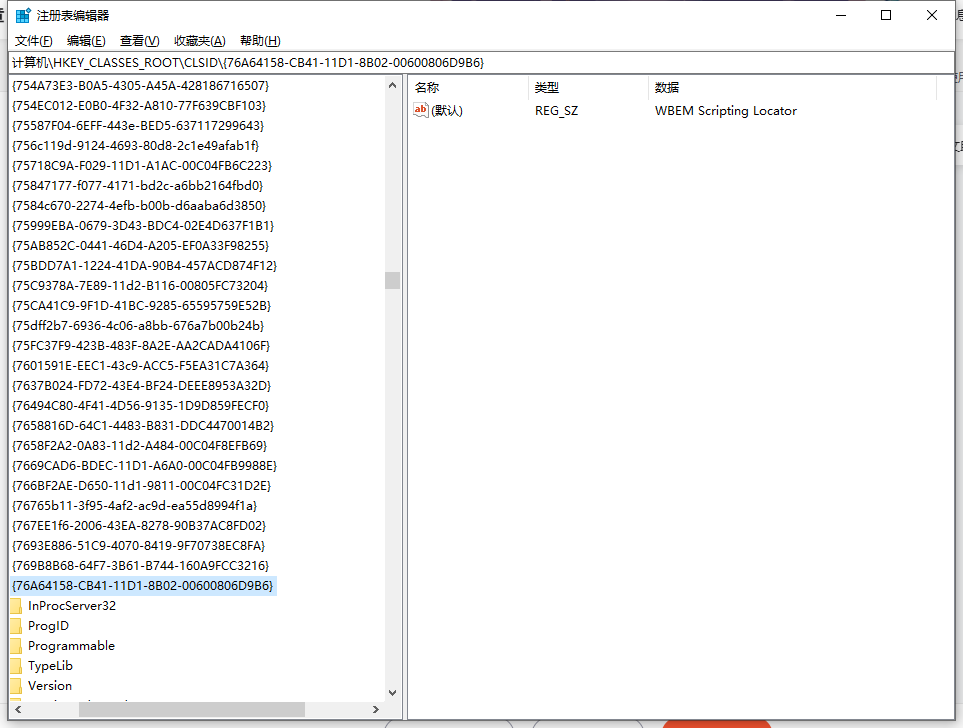Image resolution: width=963 pixels, height=728 pixels.
Task: Open the ProgID folder icon
Action: [x=16, y=626]
